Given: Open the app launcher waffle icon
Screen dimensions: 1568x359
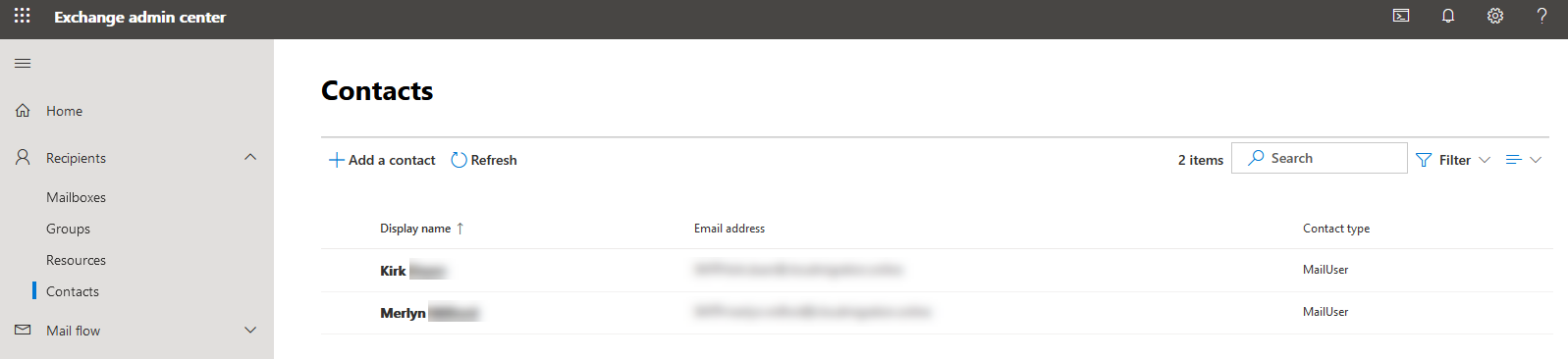Looking at the screenshot, I should point(23,16).
